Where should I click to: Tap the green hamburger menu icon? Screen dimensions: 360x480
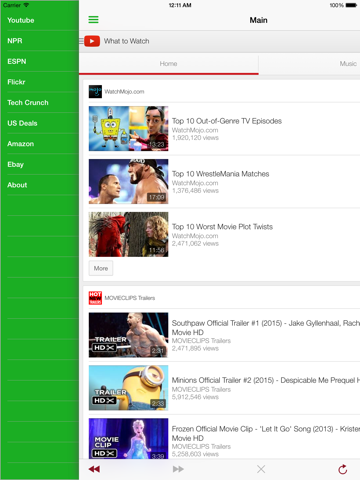pos(93,20)
